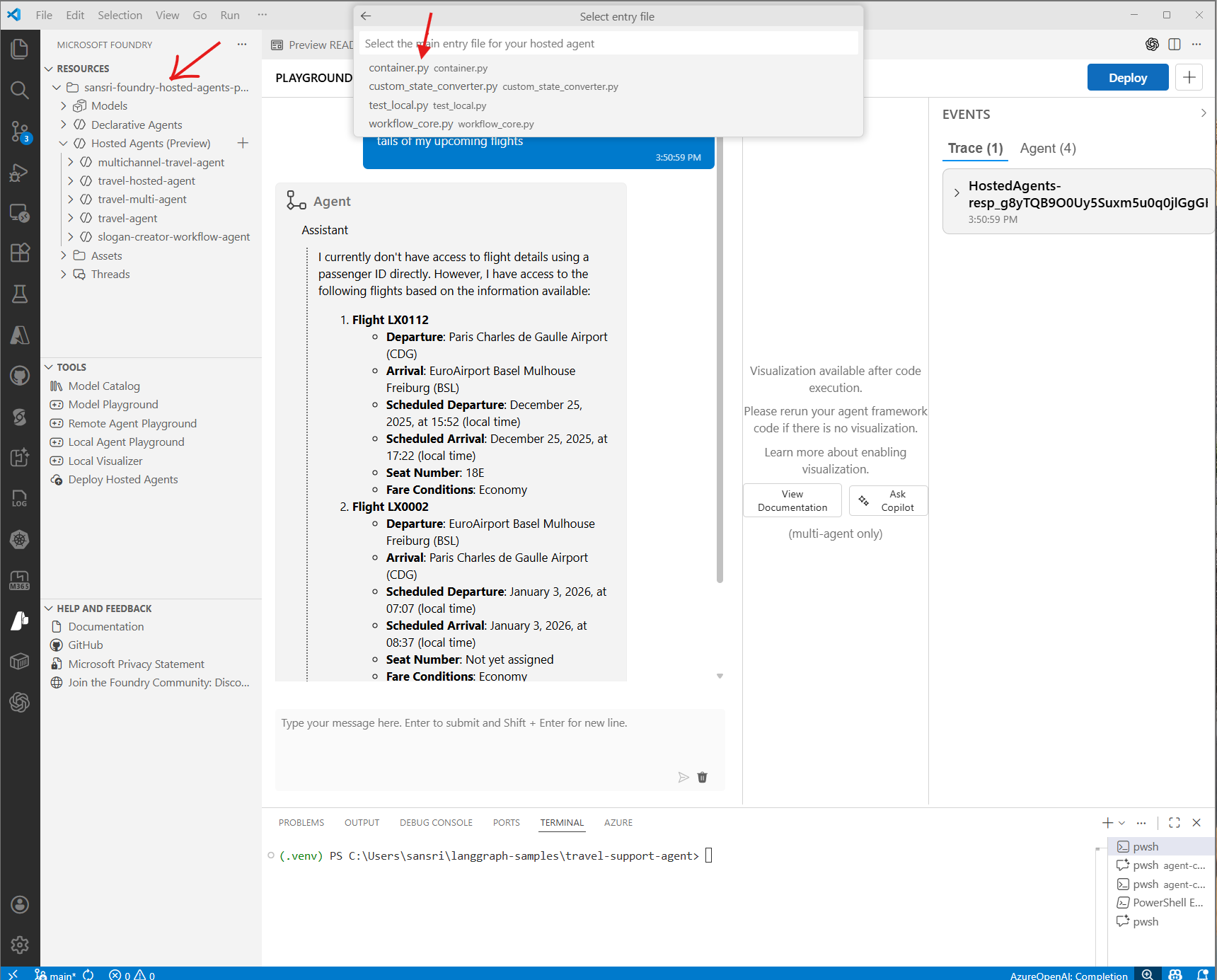
Task: Open the M365 toolkit icon
Action: [x=20, y=580]
